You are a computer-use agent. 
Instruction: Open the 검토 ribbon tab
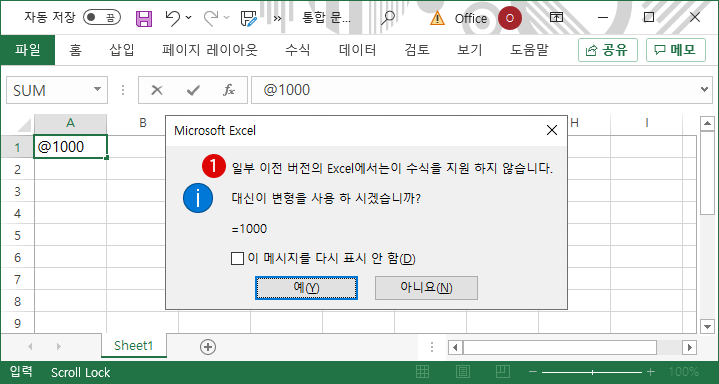point(417,50)
